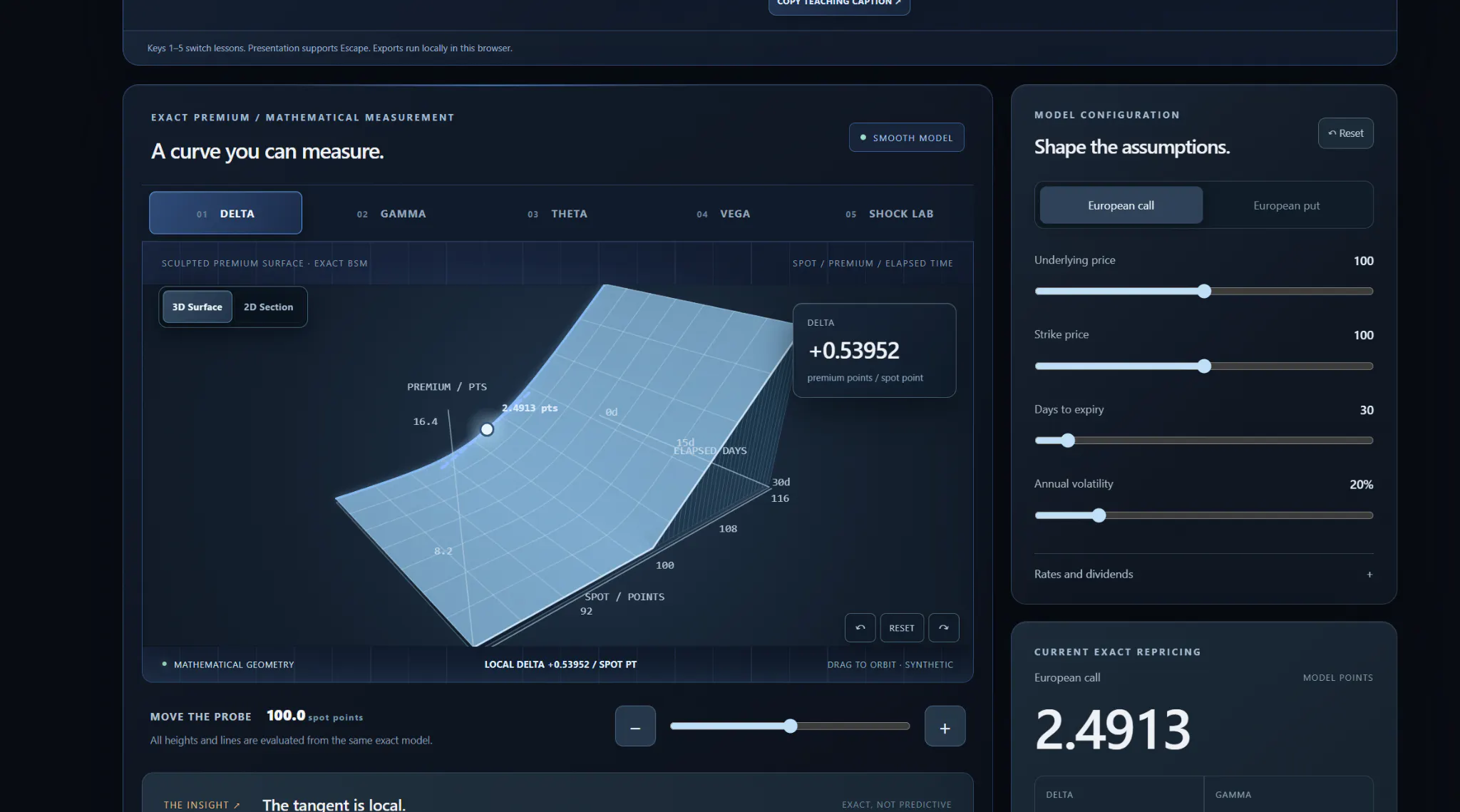This screenshot has width=1460, height=812.
Task: Click the Underlying price value 100
Action: click(x=1363, y=261)
